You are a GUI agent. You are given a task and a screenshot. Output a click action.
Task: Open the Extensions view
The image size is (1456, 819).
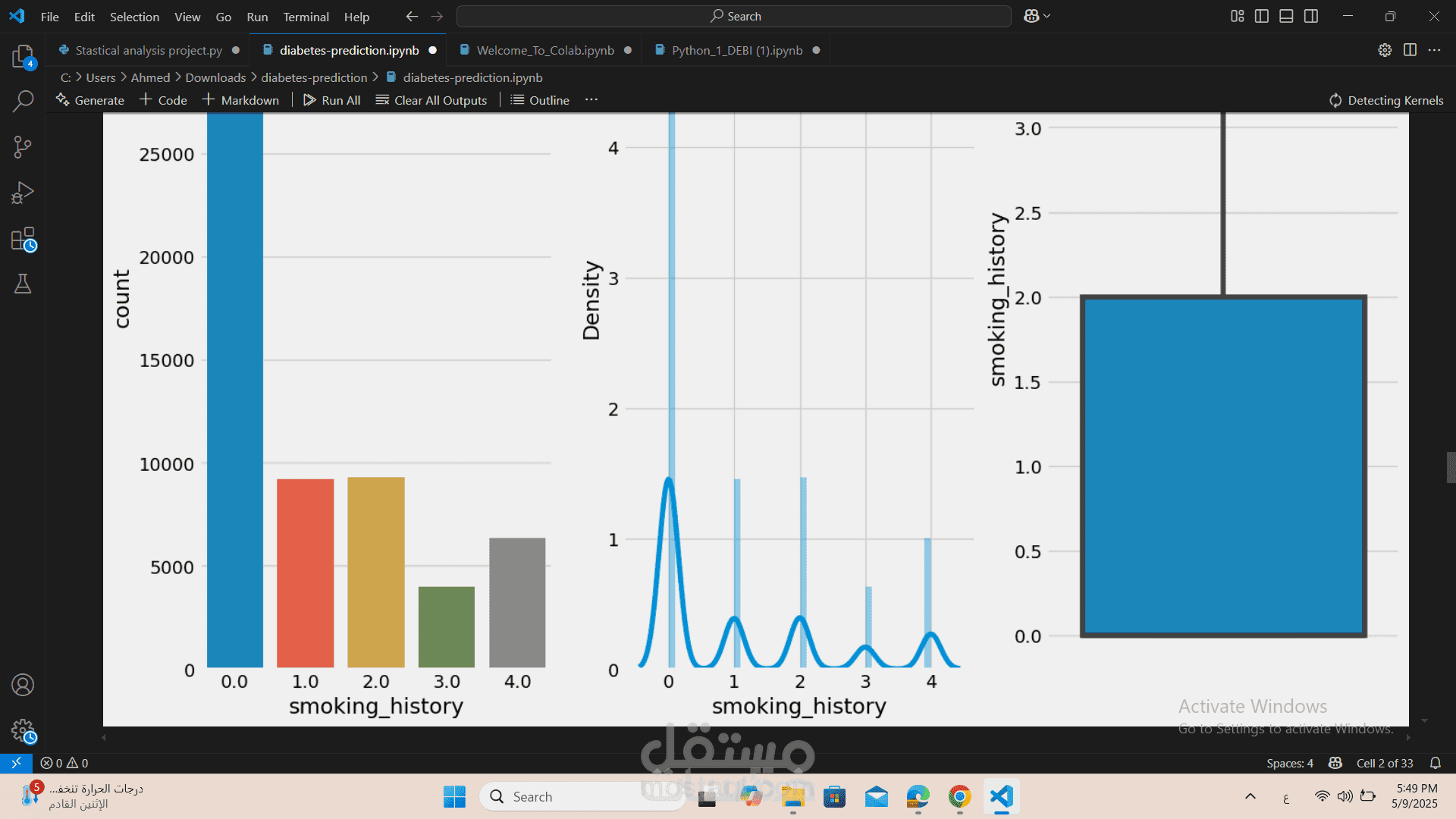[x=23, y=239]
